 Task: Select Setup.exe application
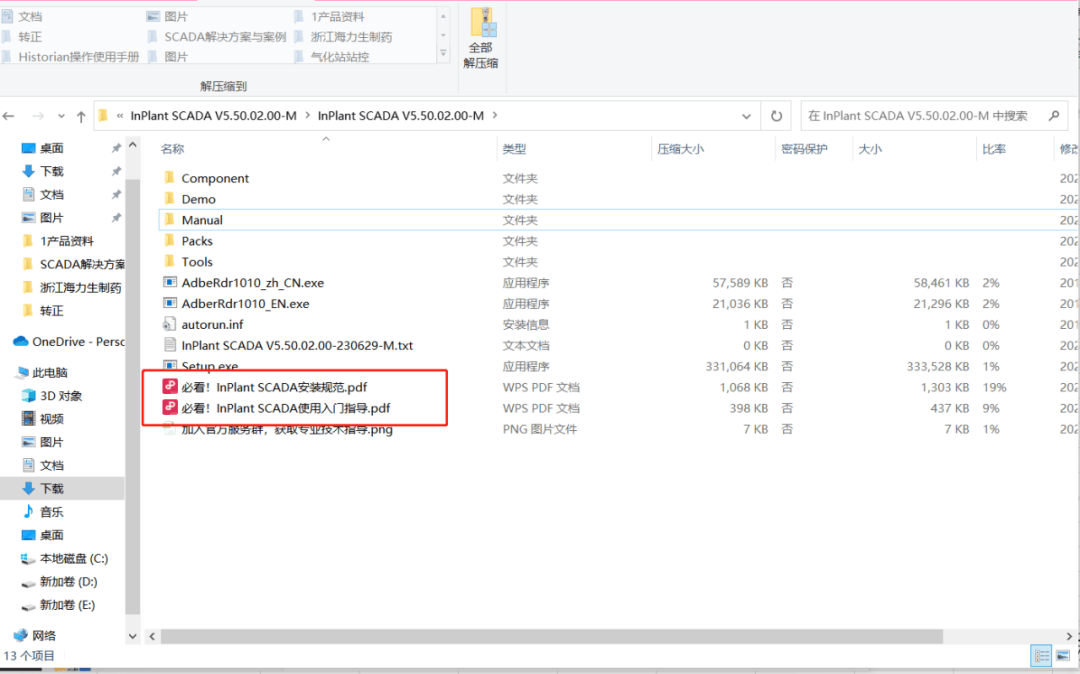tap(209, 366)
